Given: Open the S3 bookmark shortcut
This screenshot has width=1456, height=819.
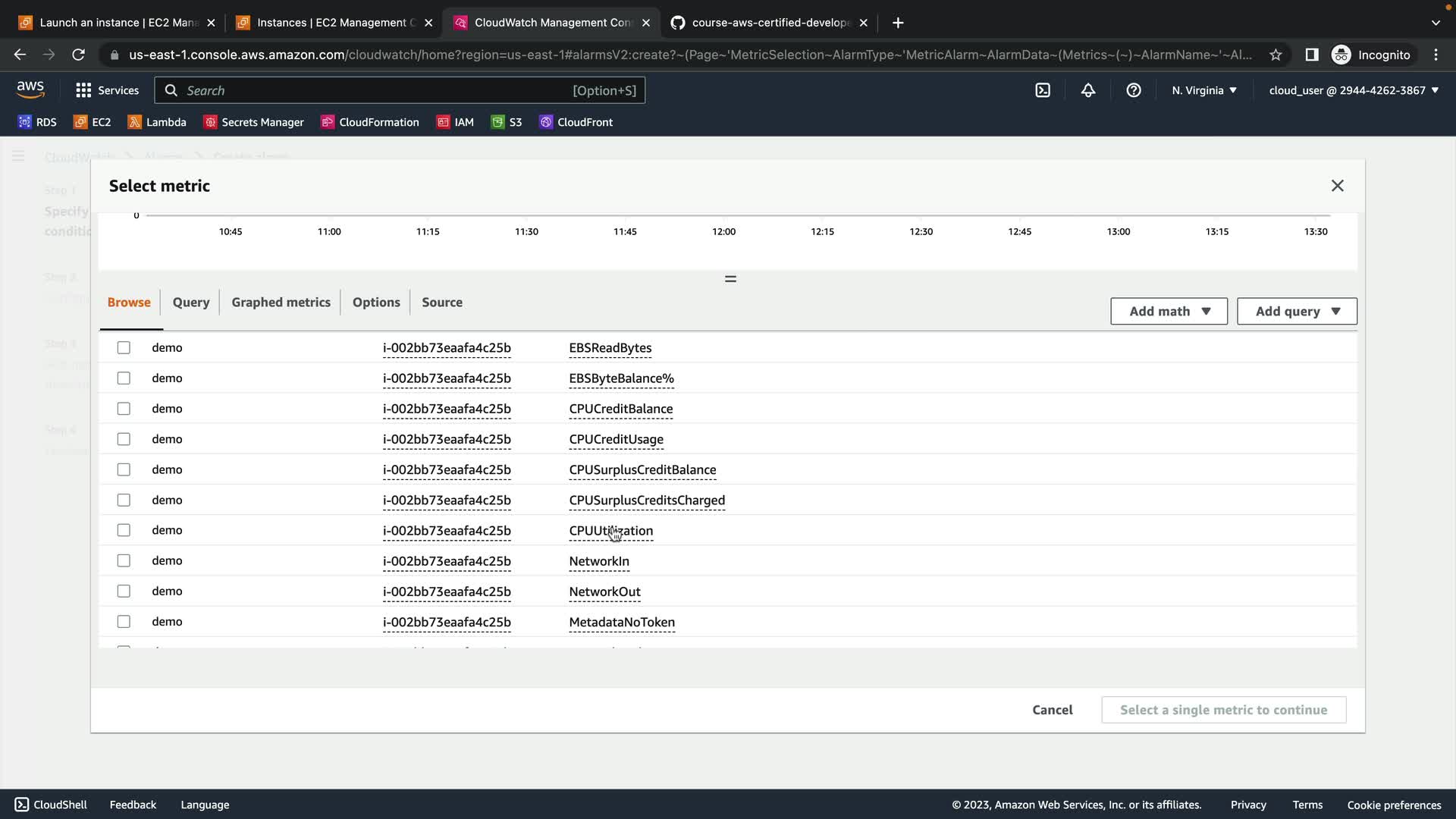Looking at the screenshot, I should pos(507,122).
